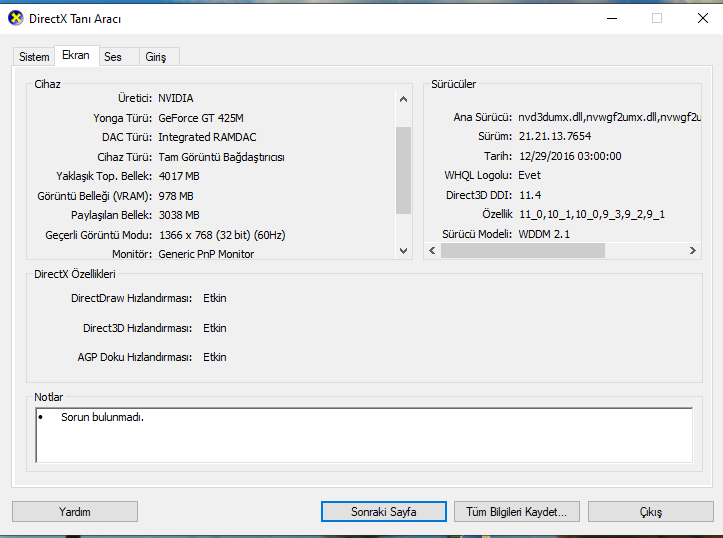Click WHQL Logolu value Evet
The height and width of the screenshot is (538, 723).
click(x=529, y=175)
